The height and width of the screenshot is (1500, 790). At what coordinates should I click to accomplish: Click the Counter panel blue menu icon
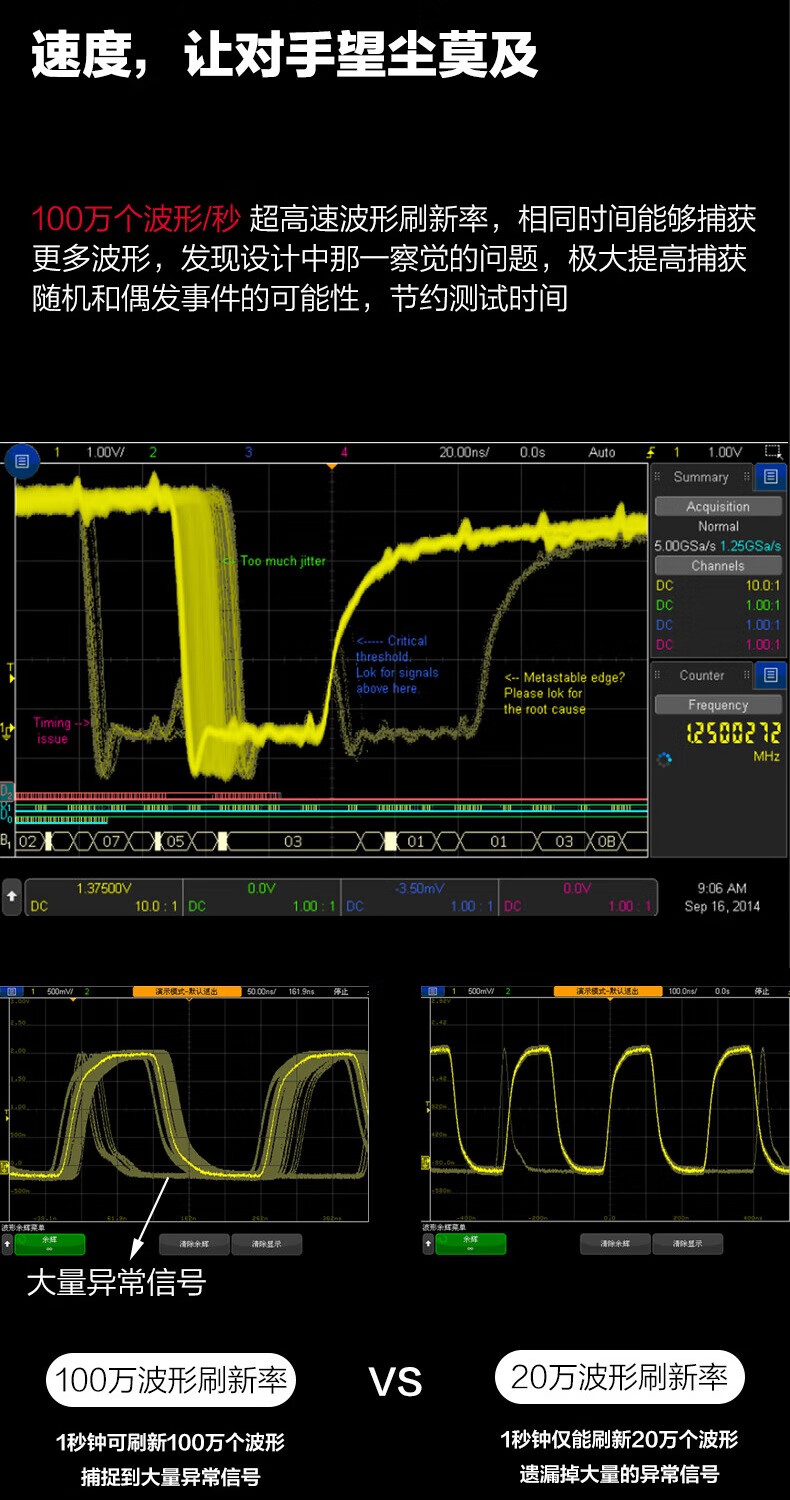click(770, 675)
